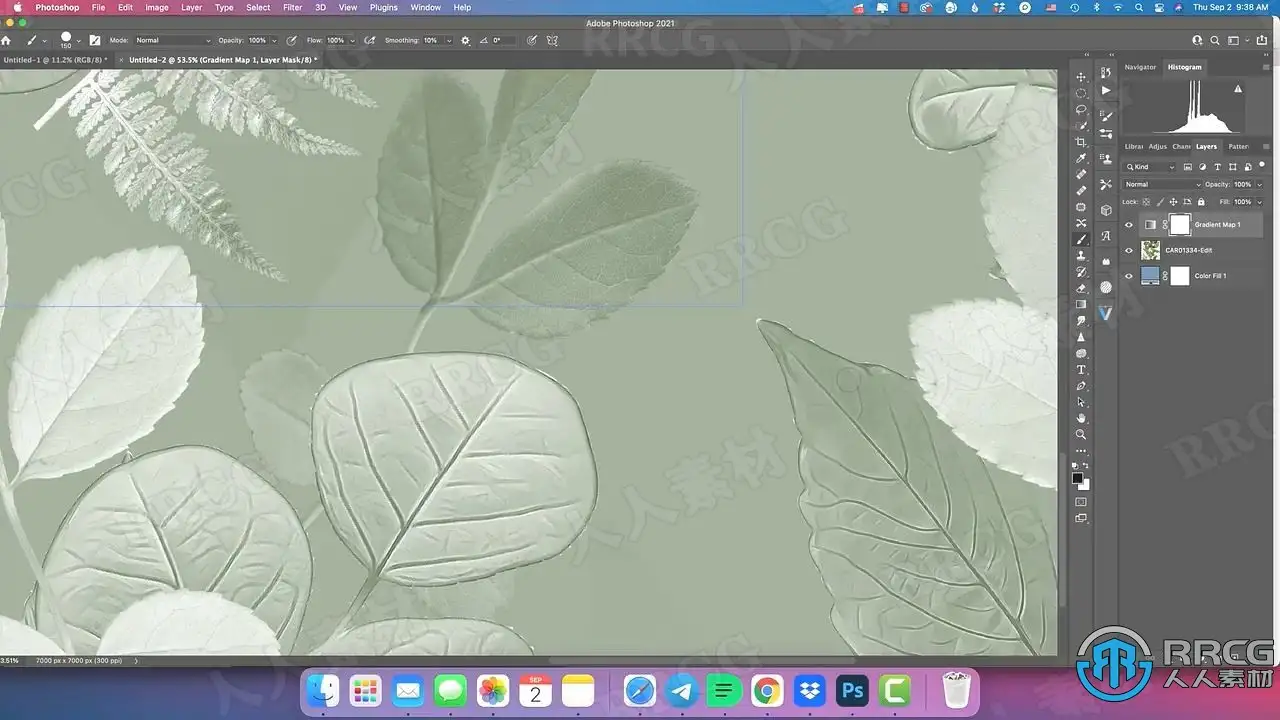This screenshot has height=720, width=1280.
Task: Click the foreground color swatch
Action: [1077, 478]
